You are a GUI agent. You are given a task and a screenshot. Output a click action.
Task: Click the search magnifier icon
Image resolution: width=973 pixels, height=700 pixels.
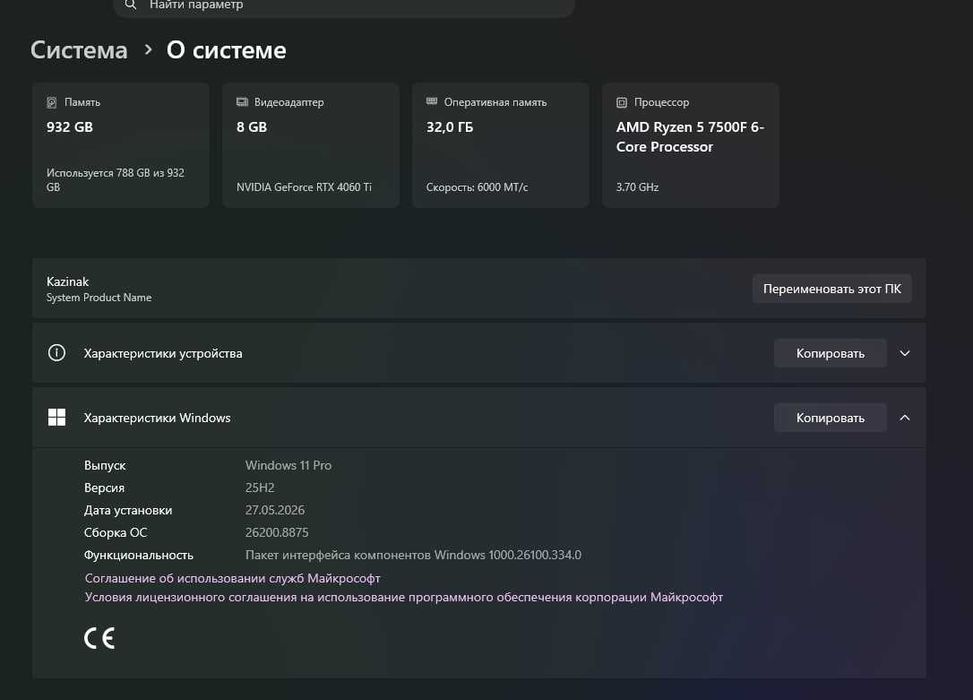[x=130, y=5]
